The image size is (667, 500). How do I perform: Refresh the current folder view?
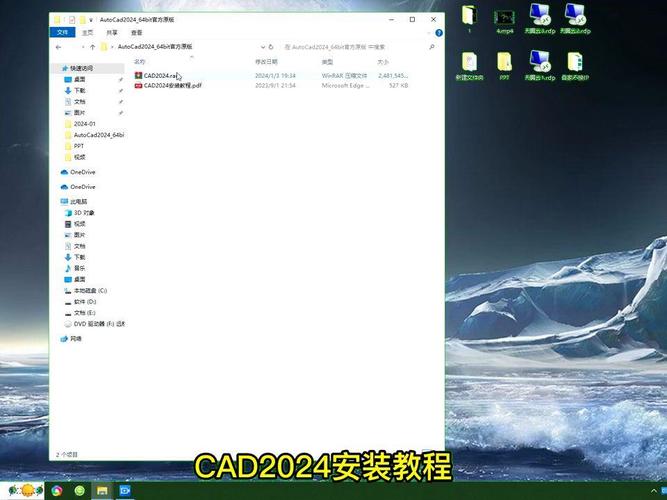[271, 47]
